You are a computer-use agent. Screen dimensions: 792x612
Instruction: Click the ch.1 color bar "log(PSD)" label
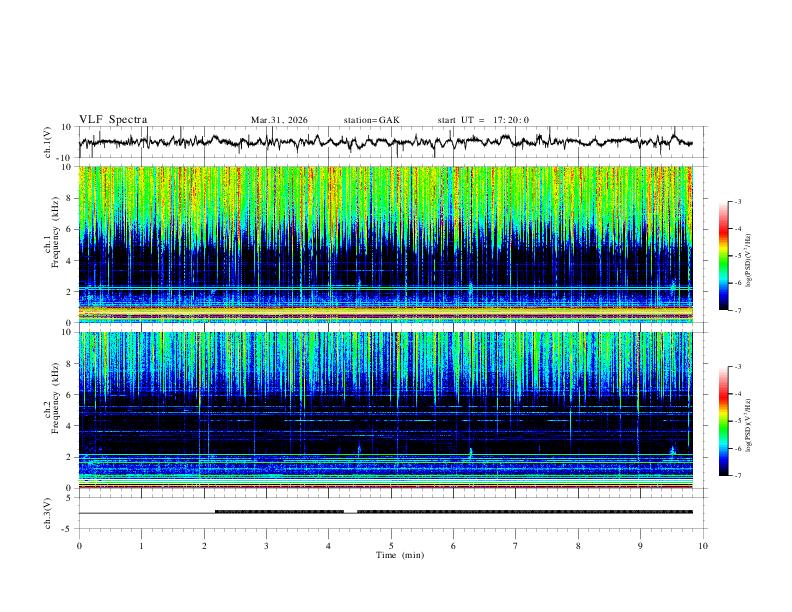pyautogui.click(x=748, y=261)
